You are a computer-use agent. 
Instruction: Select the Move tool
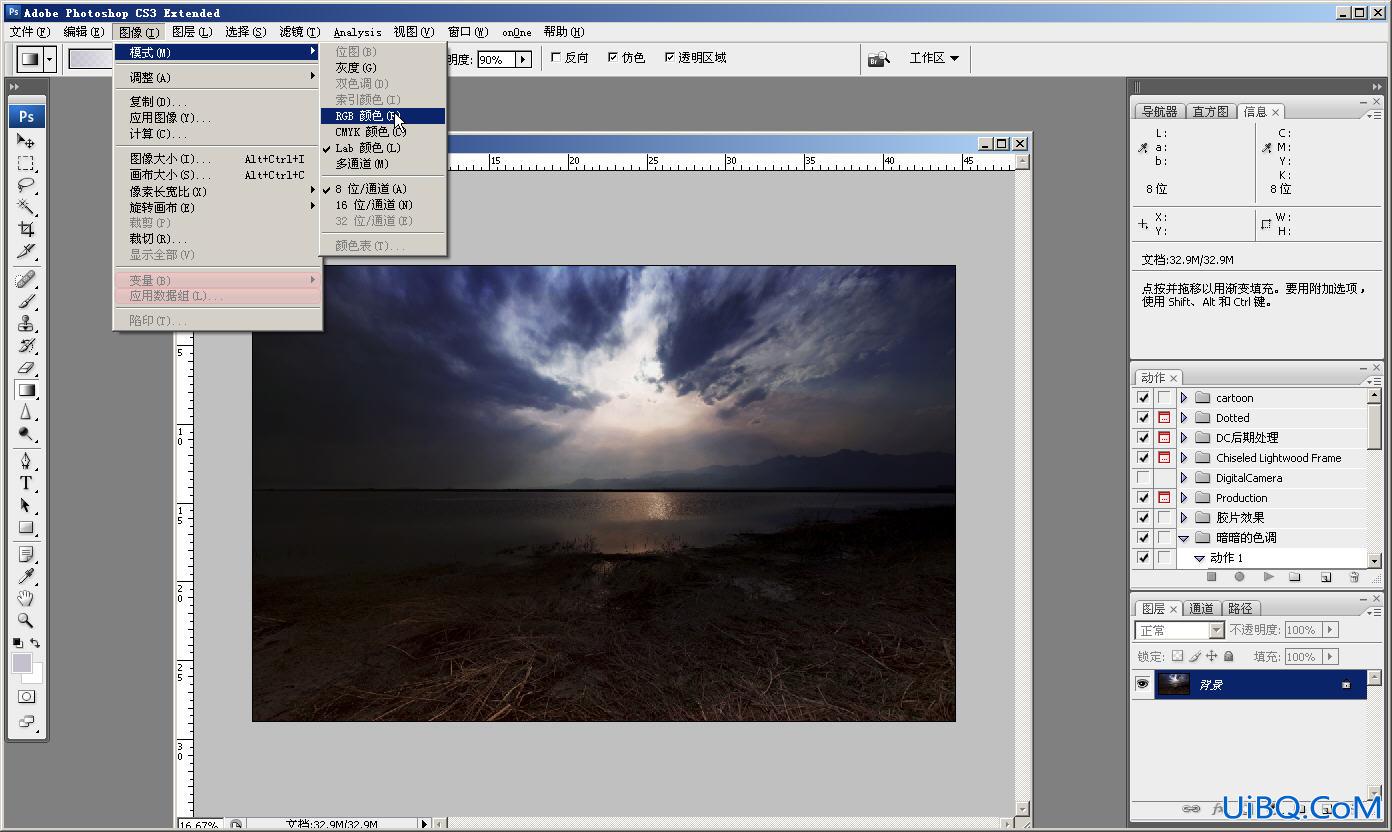pyautogui.click(x=26, y=141)
